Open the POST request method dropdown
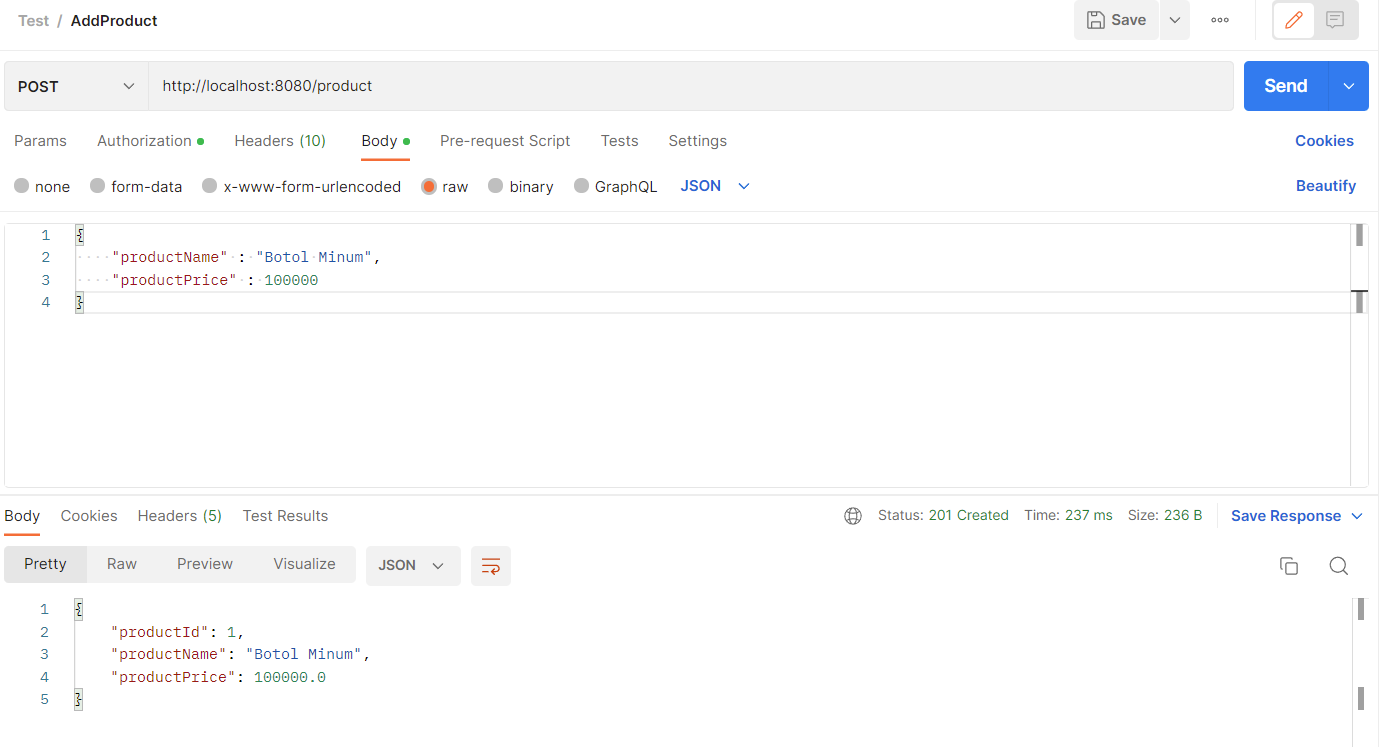 [x=75, y=85]
